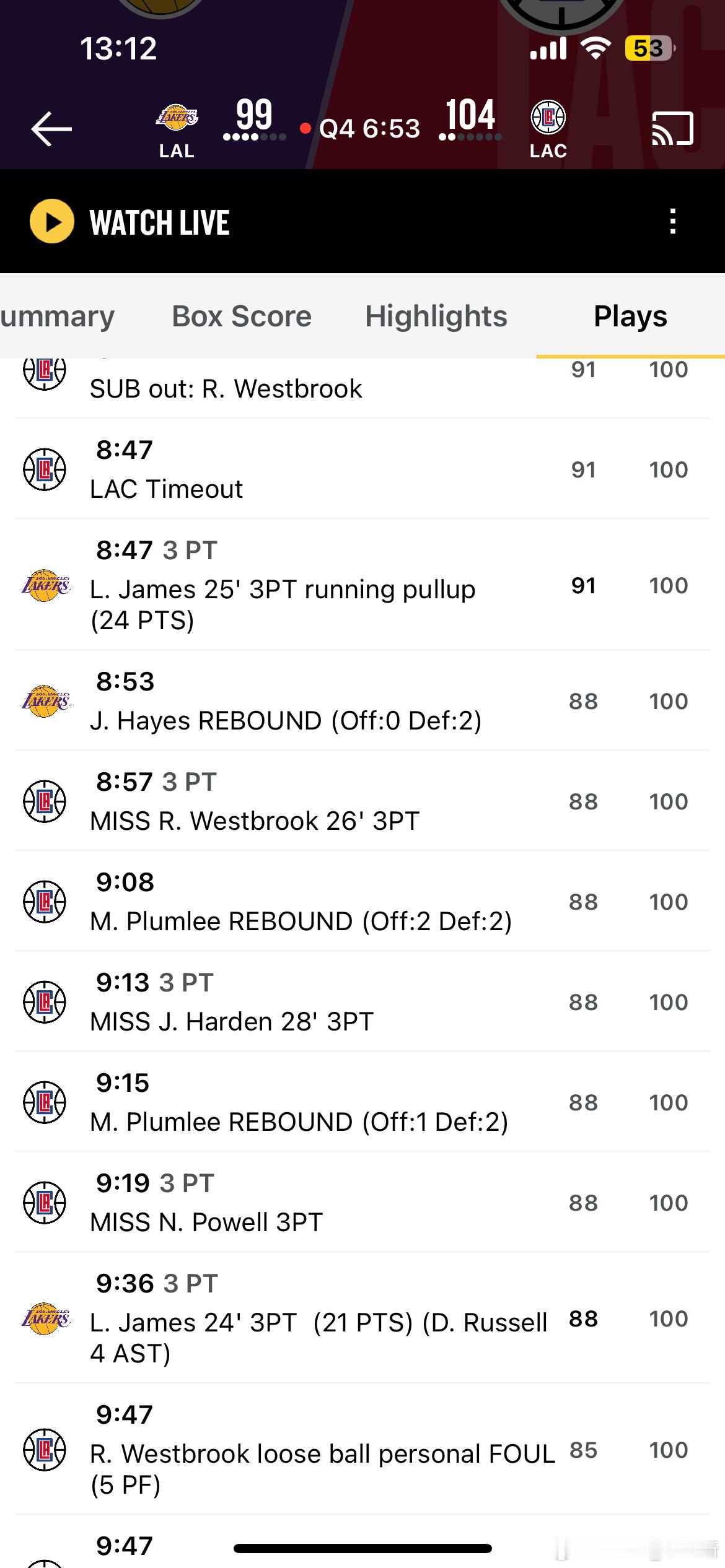Open the three-dot more options menu
Viewport: 725px width, 1568px height.
[673, 222]
